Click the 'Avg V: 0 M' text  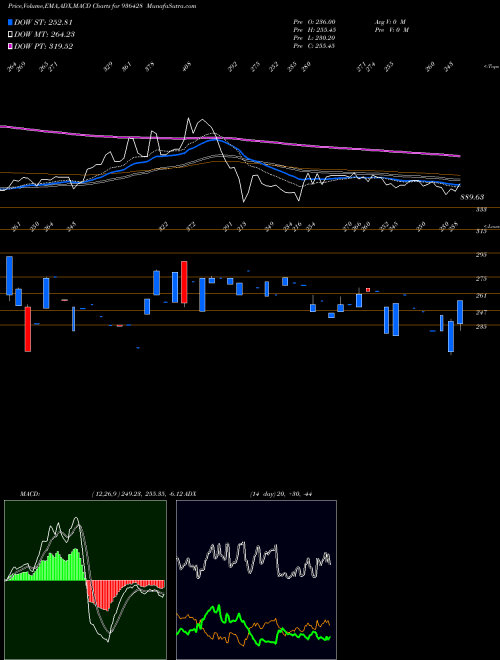click(390, 22)
